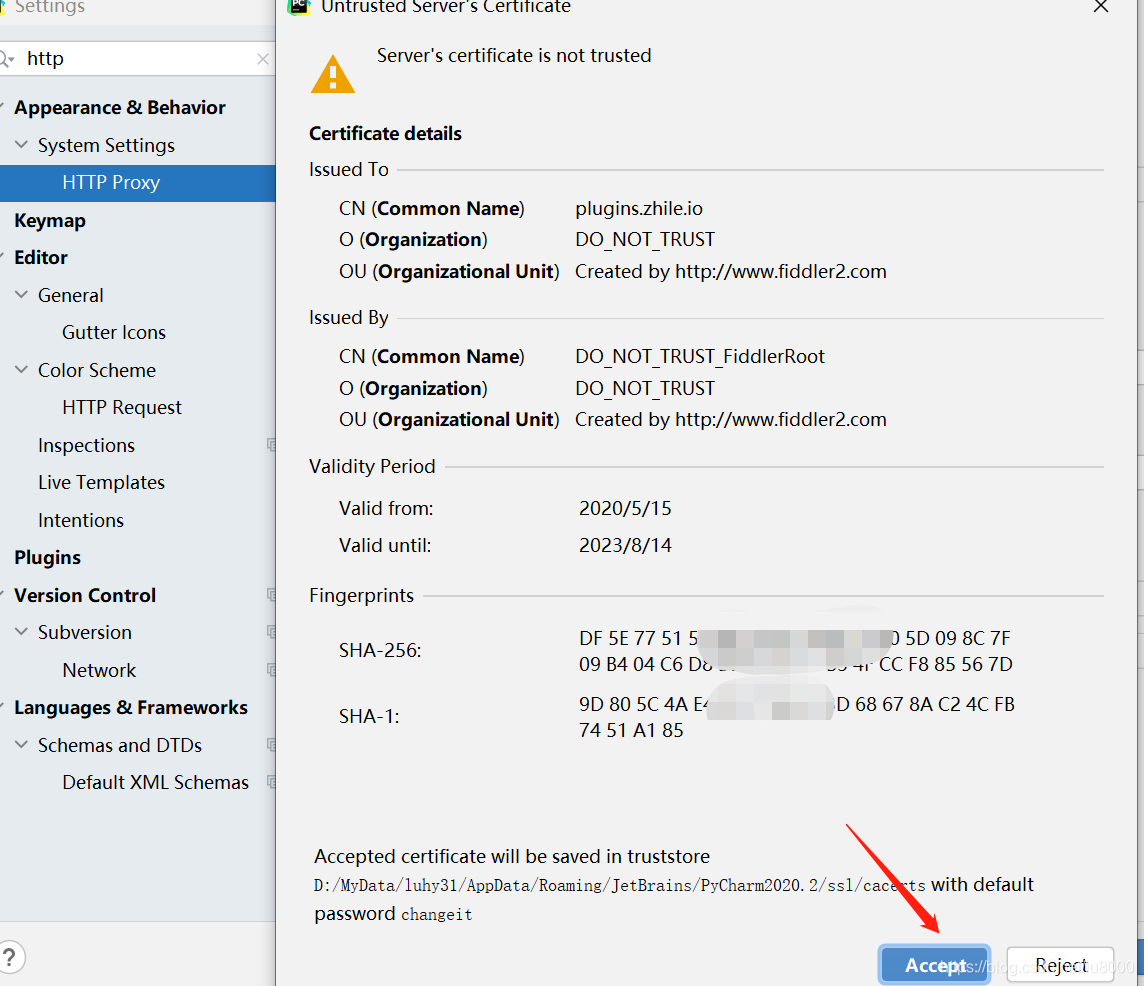
Task: Select Color Scheme tree label
Action: click(97, 370)
